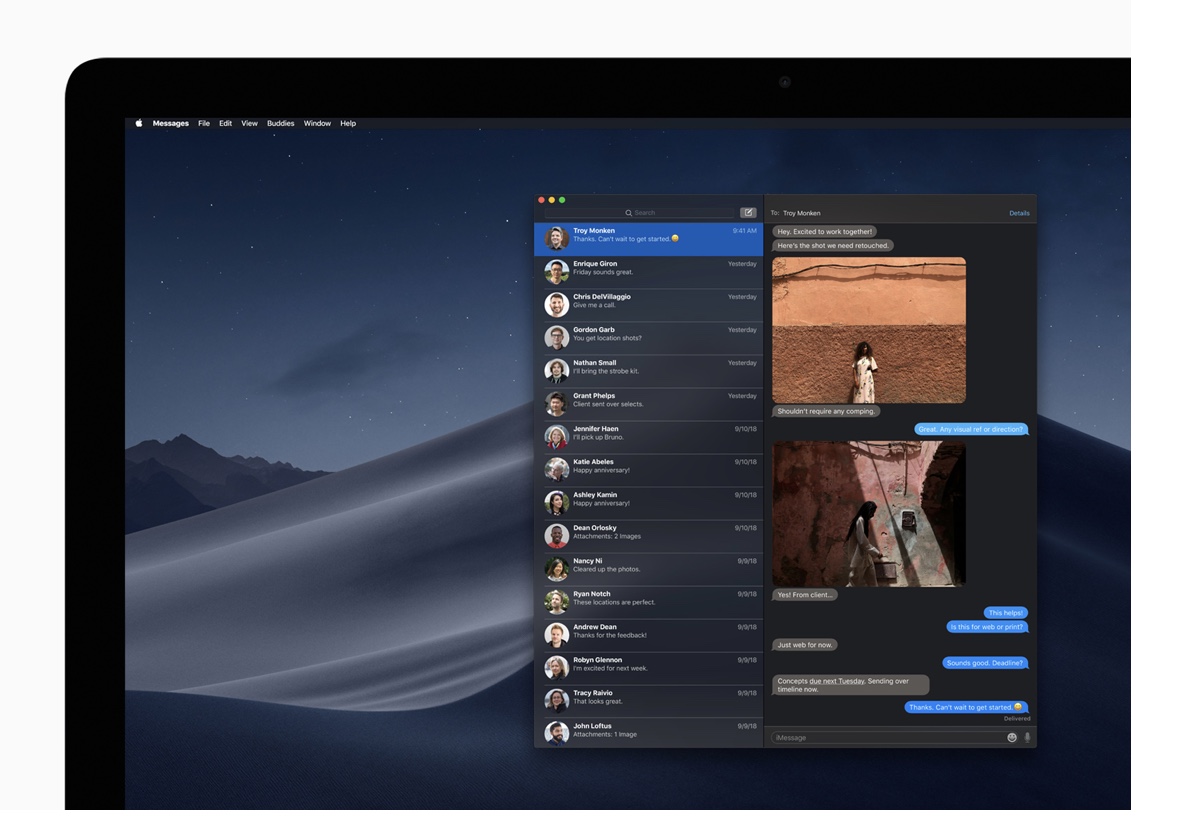1190x832 pixels.
Task: Click the microphone dictation icon
Action: pos(1027,737)
